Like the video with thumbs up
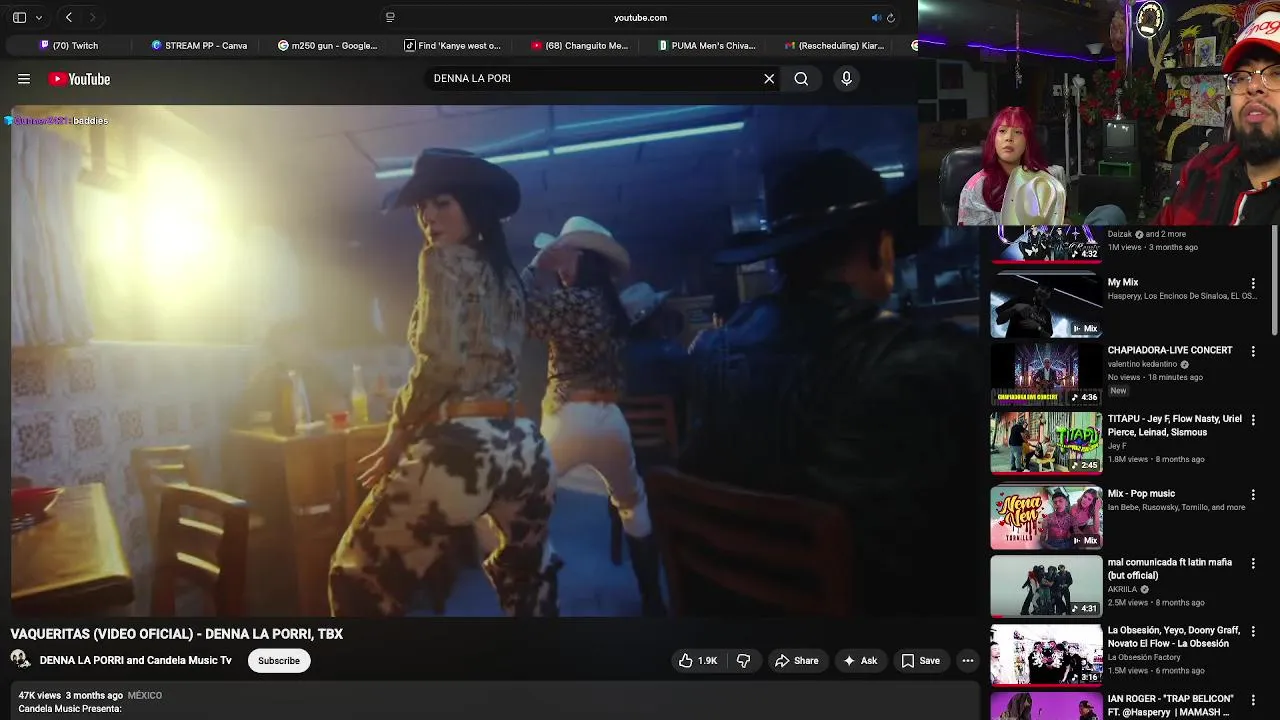 (698, 661)
